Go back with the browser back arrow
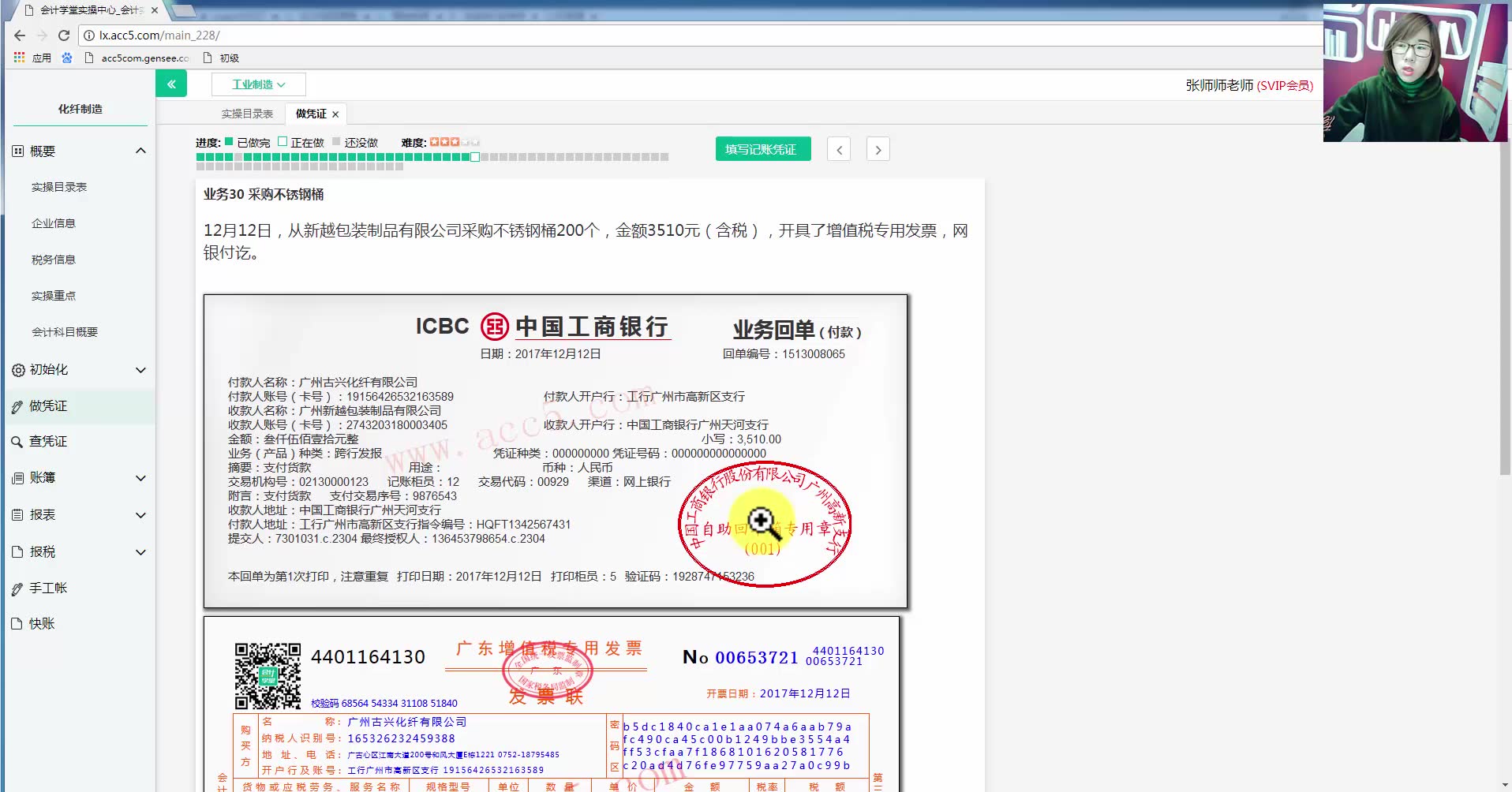1512x792 pixels. [x=20, y=35]
